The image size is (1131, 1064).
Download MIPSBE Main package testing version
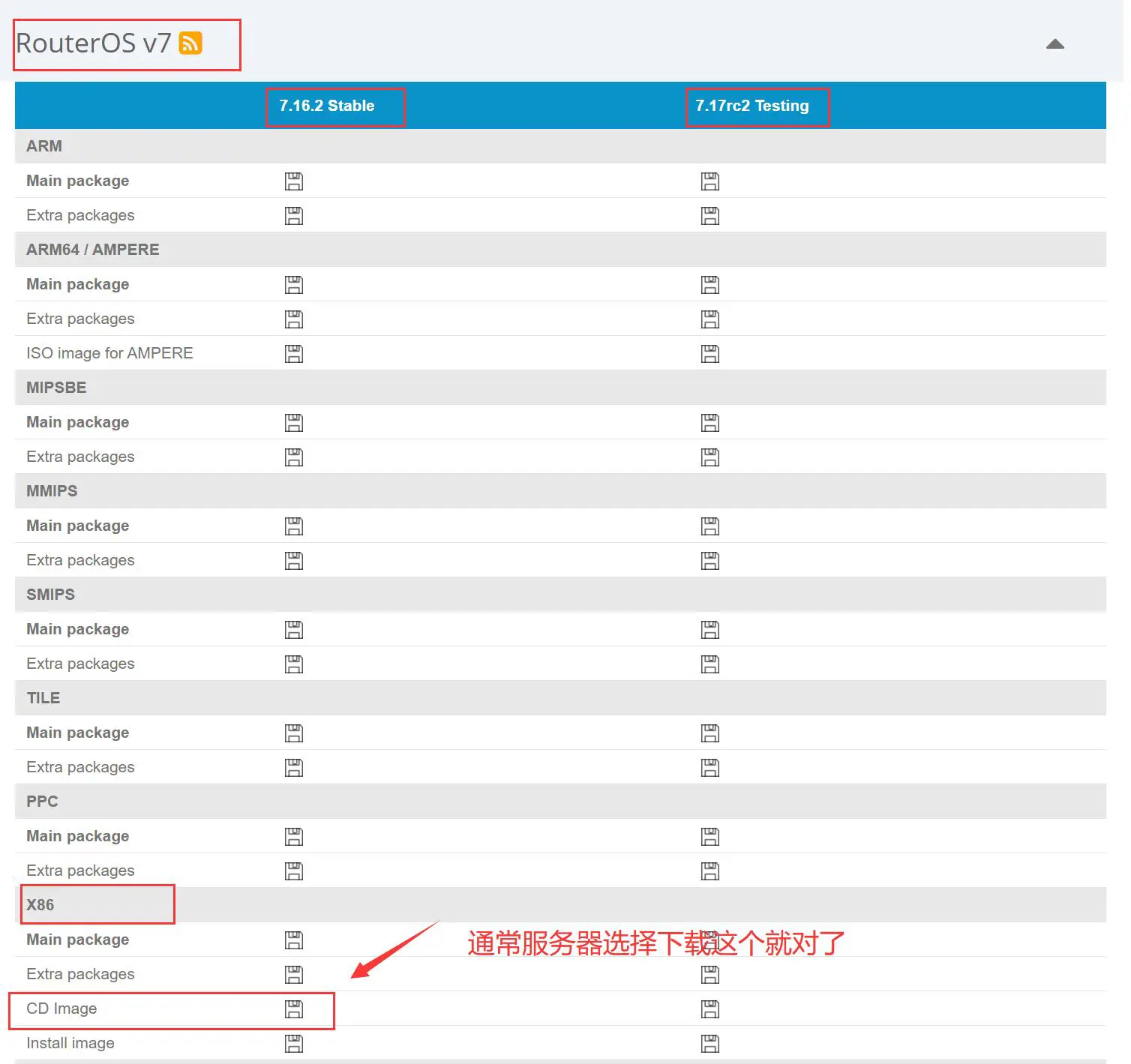click(x=710, y=423)
